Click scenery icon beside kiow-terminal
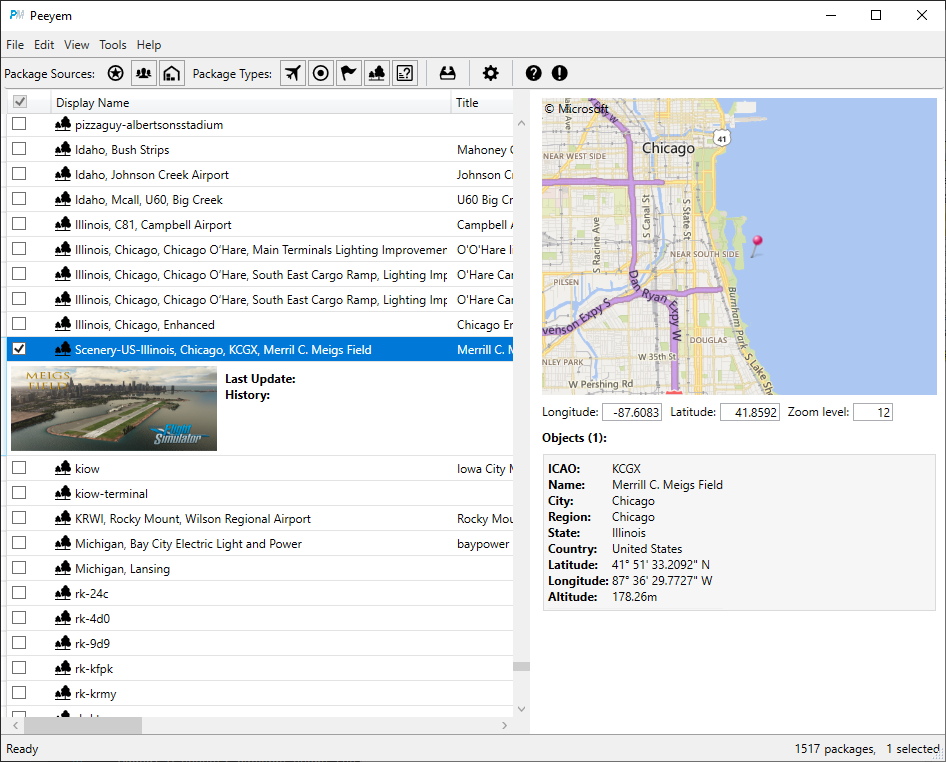 (63, 493)
